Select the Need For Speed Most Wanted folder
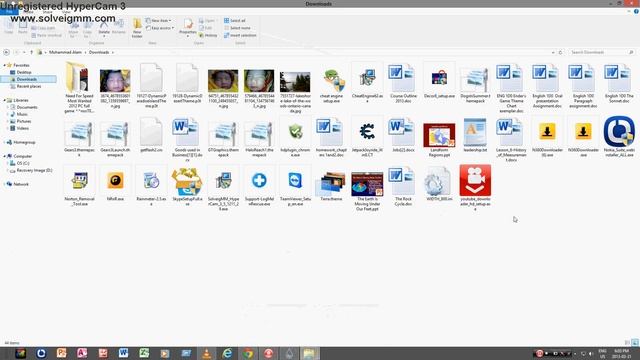The image size is (640, 360). [79, 87]
